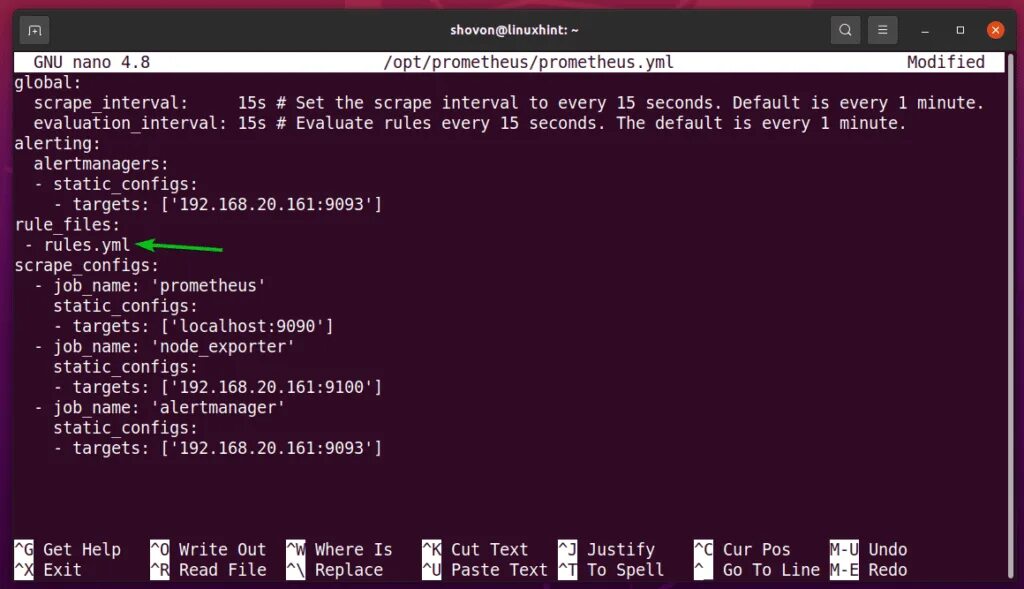Select the ^W Where Is shortcut
Image resolution: width=1024 pixels, height=589 pixels.
pyautogui.click(x=340, y=550)
